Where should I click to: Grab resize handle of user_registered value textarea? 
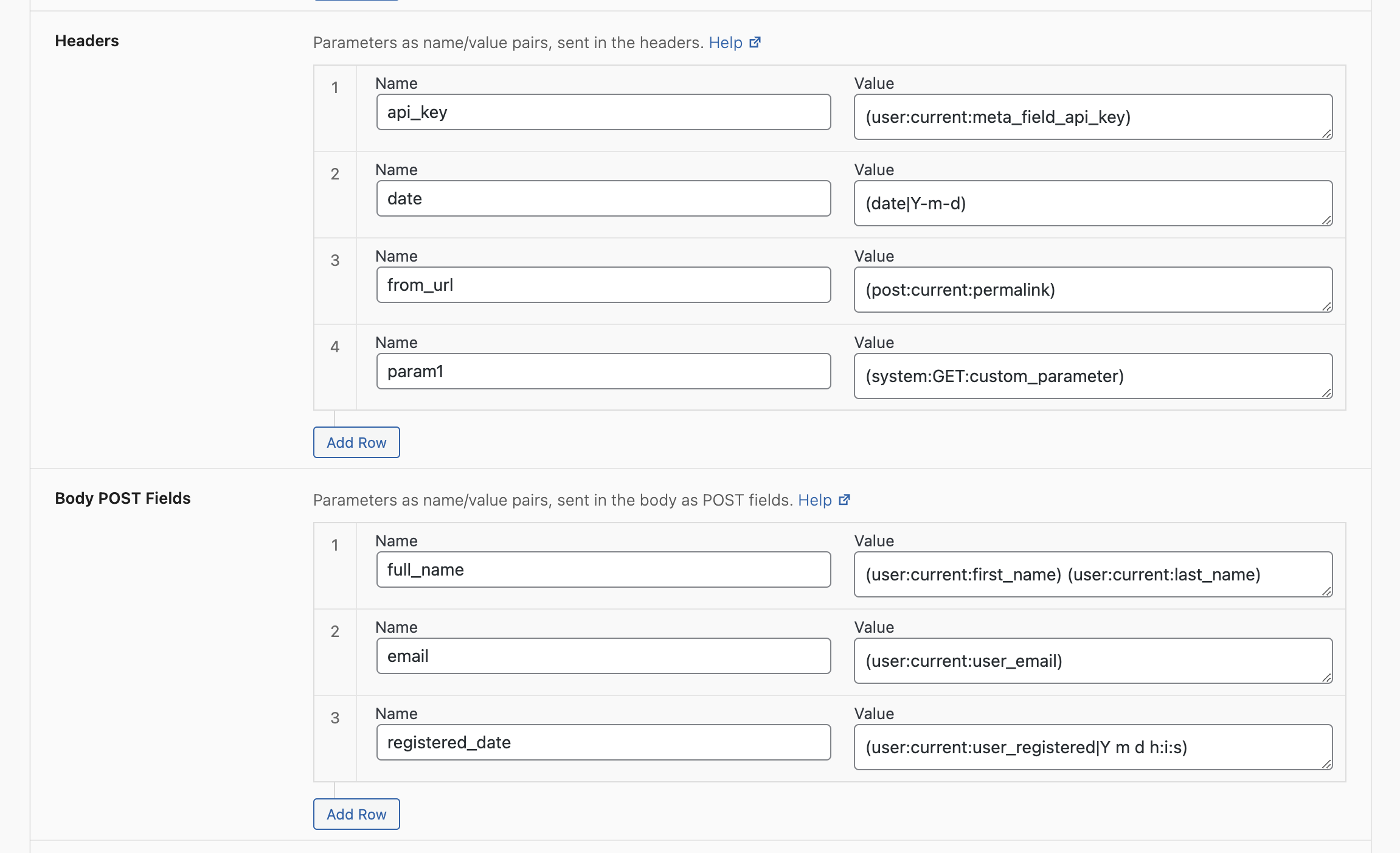coord(1326,764)
